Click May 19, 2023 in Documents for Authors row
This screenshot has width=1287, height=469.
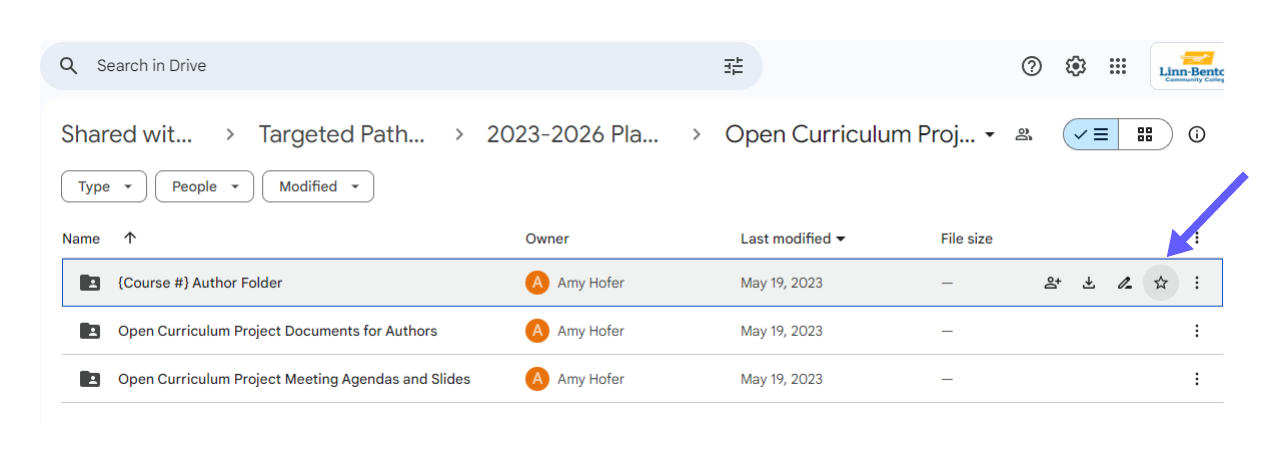(x=782, y=331)
